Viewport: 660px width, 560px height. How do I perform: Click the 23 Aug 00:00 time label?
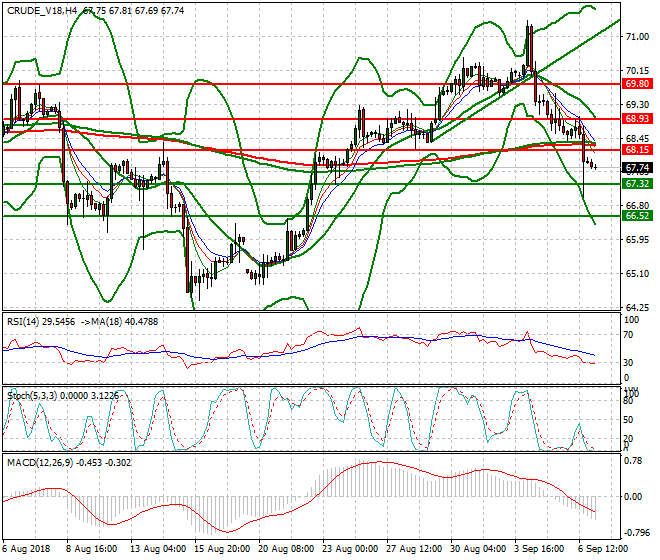pyautogui.click(x=350, y=549)
